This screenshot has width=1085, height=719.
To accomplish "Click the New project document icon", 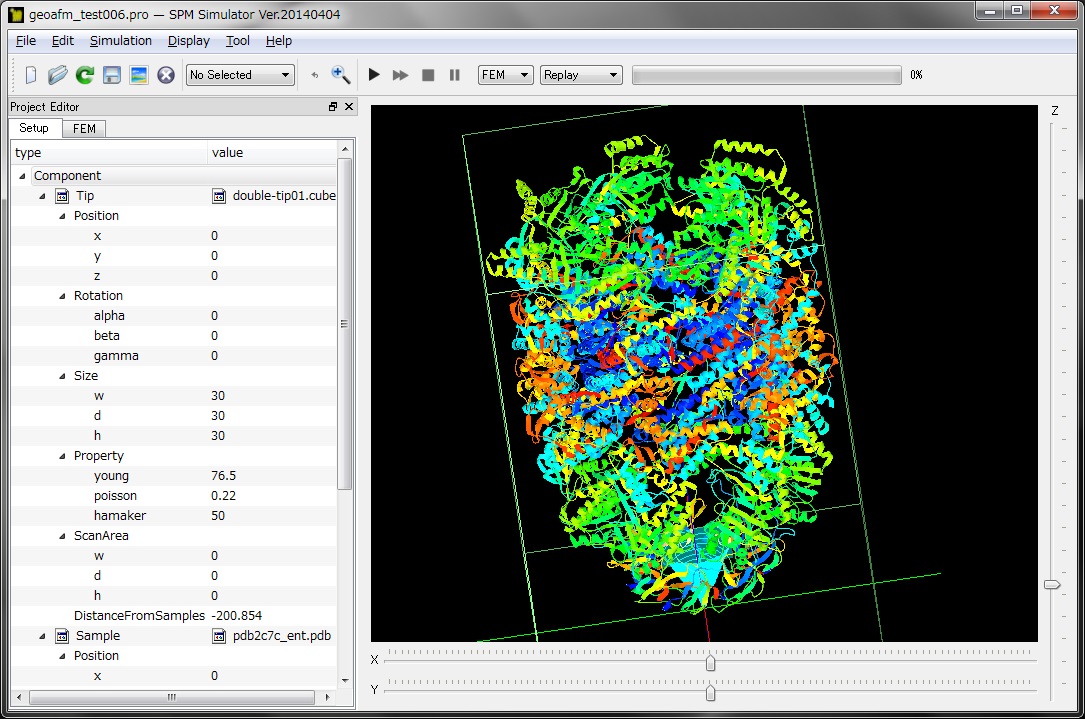I will (30, 75).
